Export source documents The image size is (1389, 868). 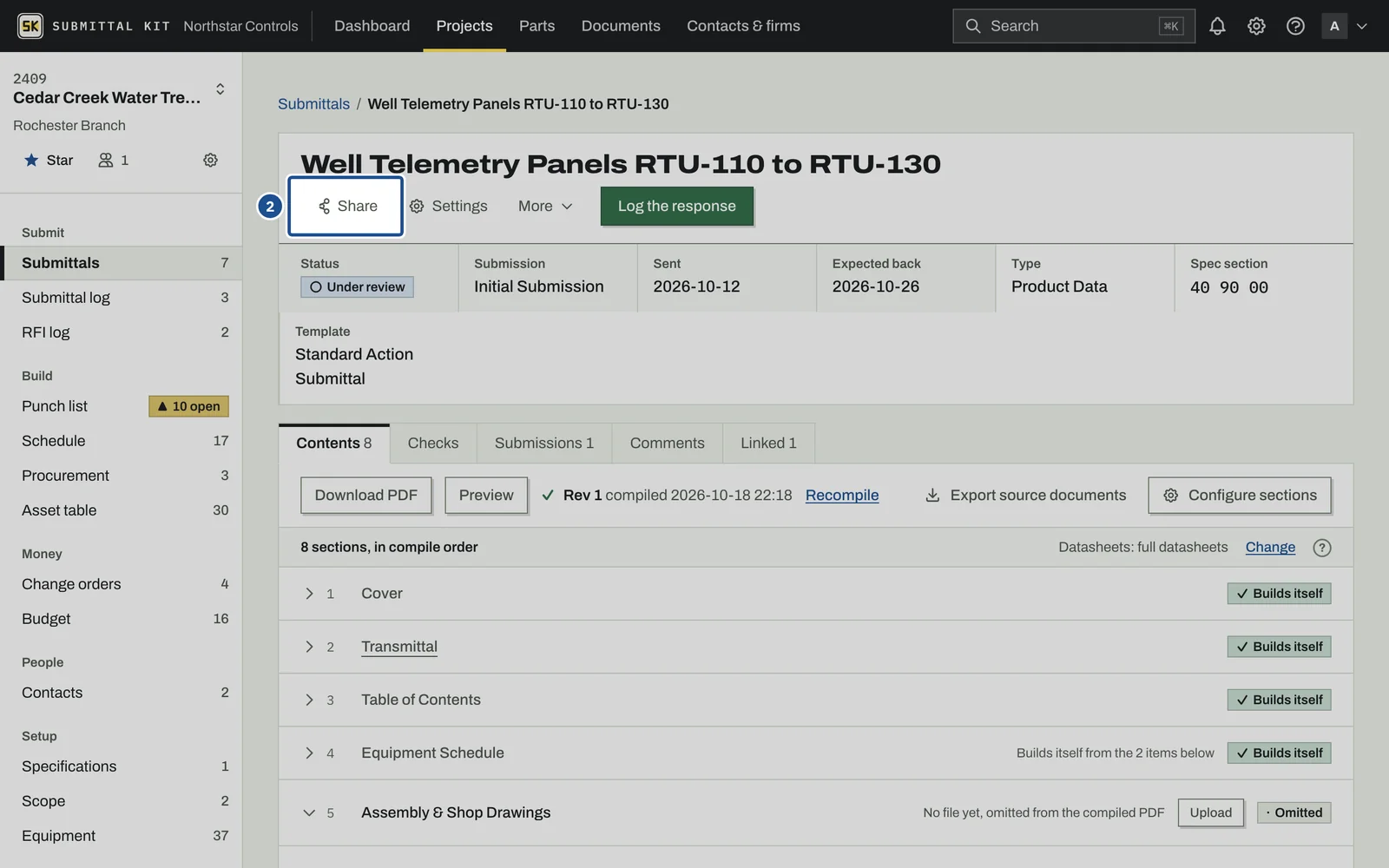pos(1025,495)
